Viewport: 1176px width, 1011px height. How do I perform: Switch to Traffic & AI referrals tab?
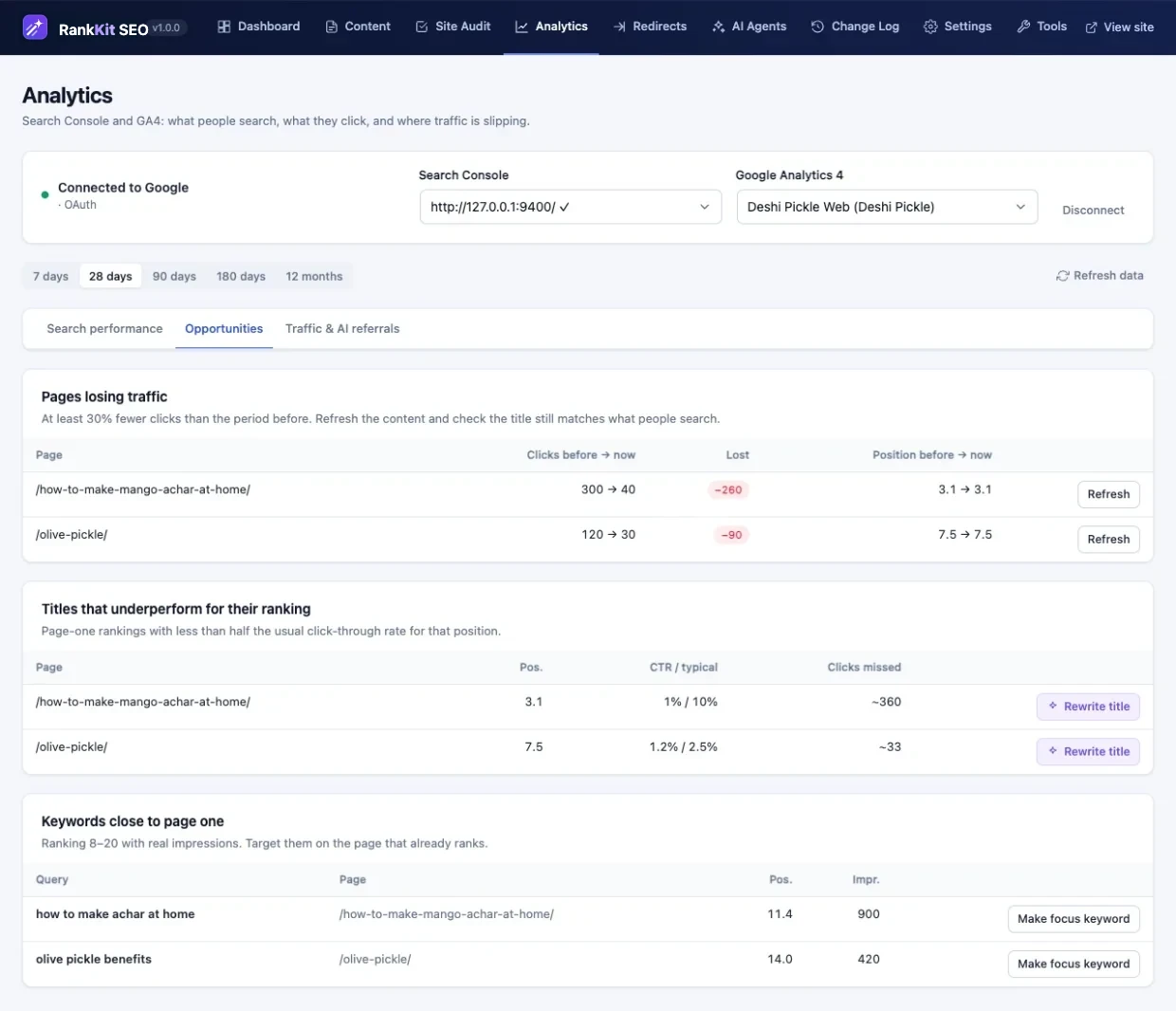click(x=342, y=329)
